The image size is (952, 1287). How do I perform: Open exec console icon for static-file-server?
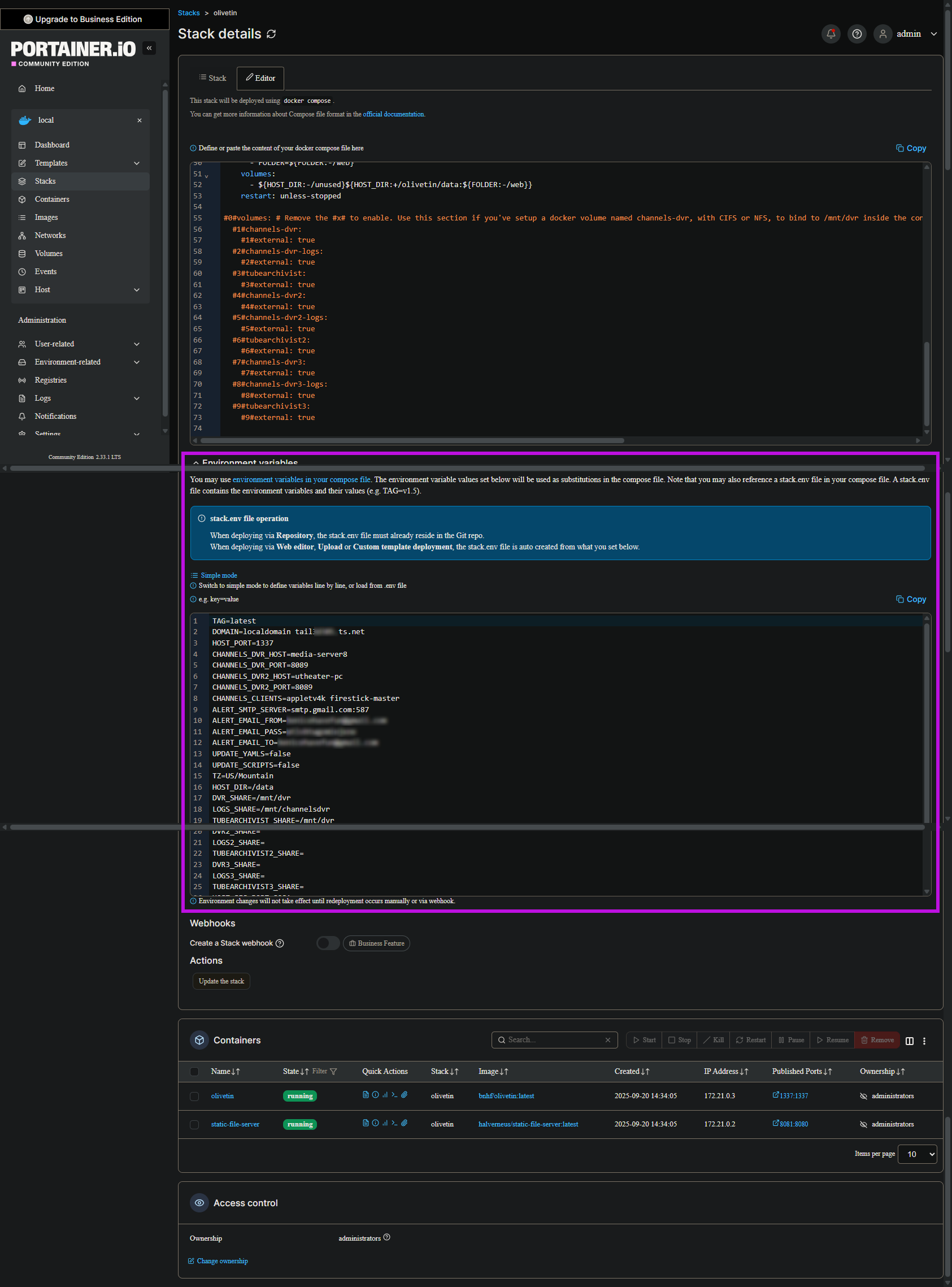395,1123
